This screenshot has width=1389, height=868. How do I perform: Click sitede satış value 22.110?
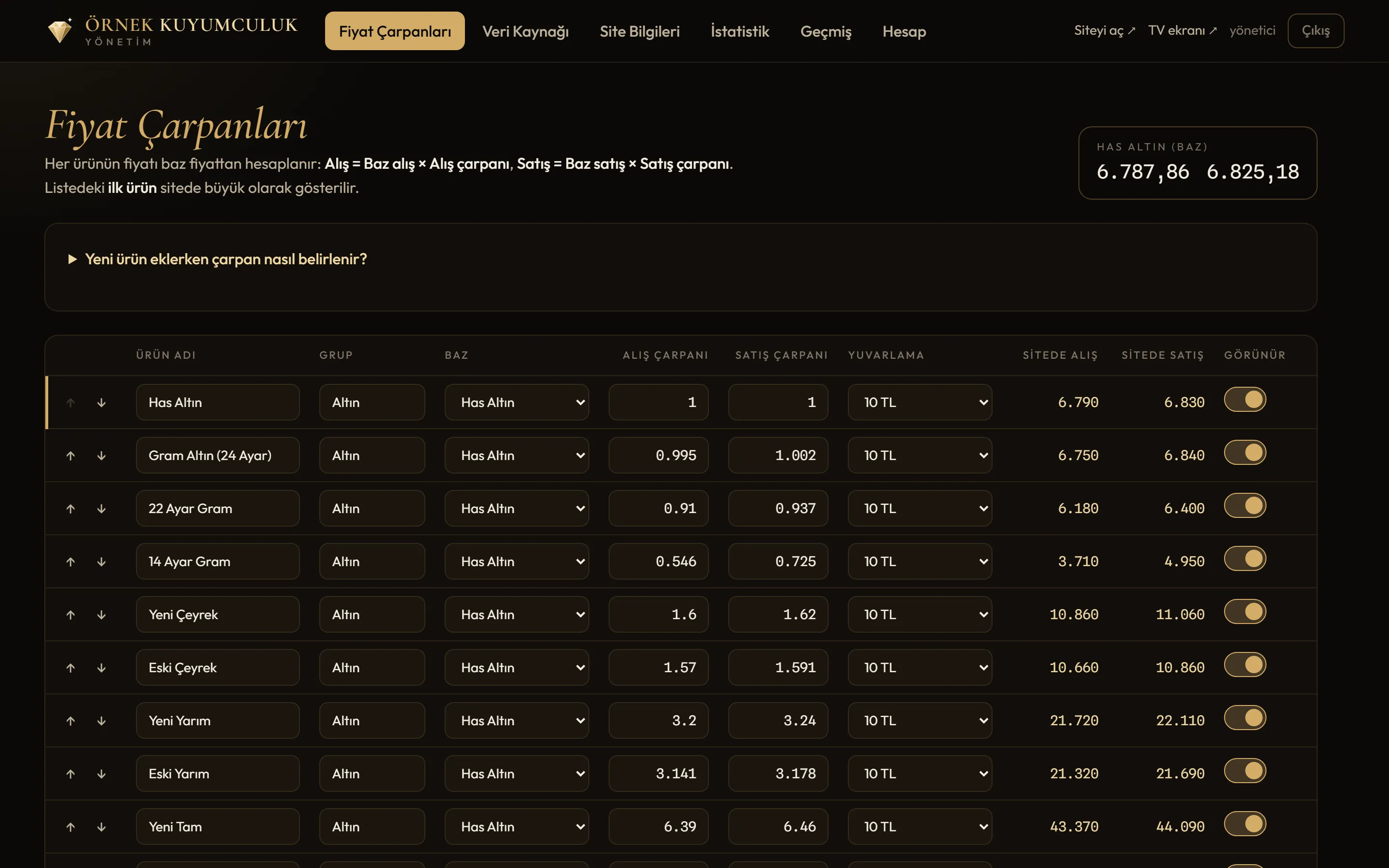click(x=1180, y=721)
